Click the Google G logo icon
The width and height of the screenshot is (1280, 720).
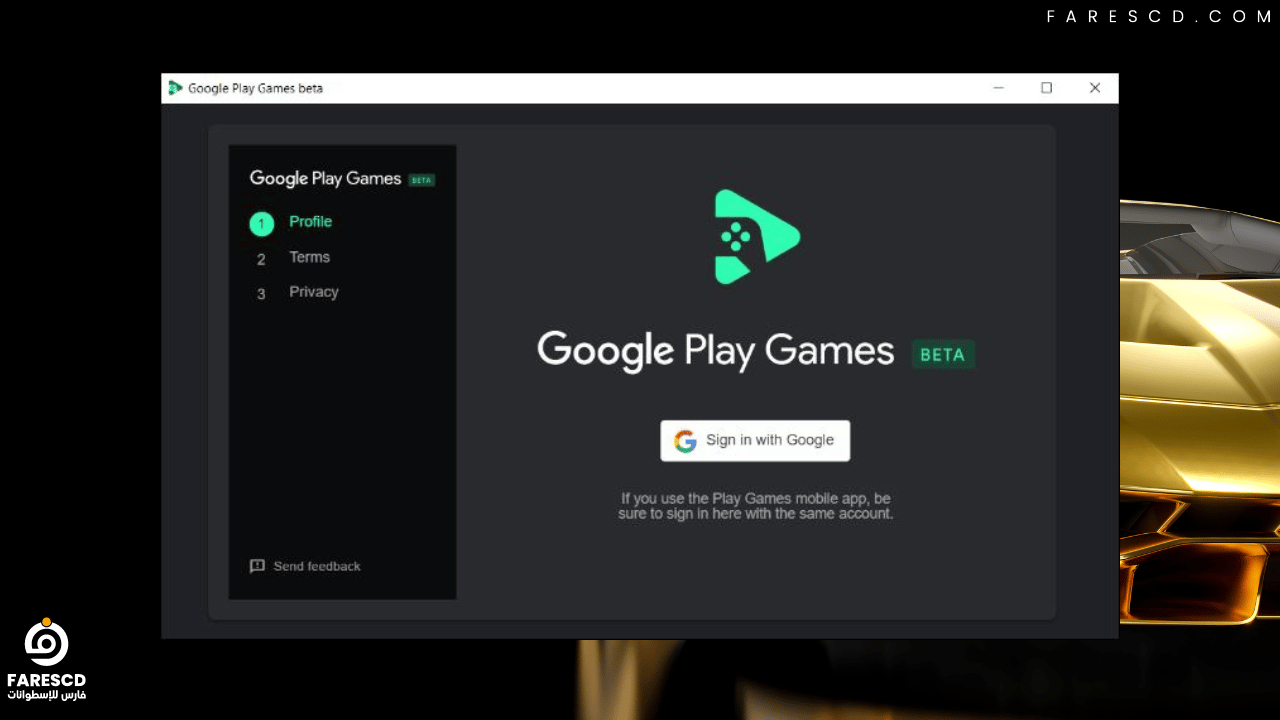pyautogui.click(x=685, y=441)
